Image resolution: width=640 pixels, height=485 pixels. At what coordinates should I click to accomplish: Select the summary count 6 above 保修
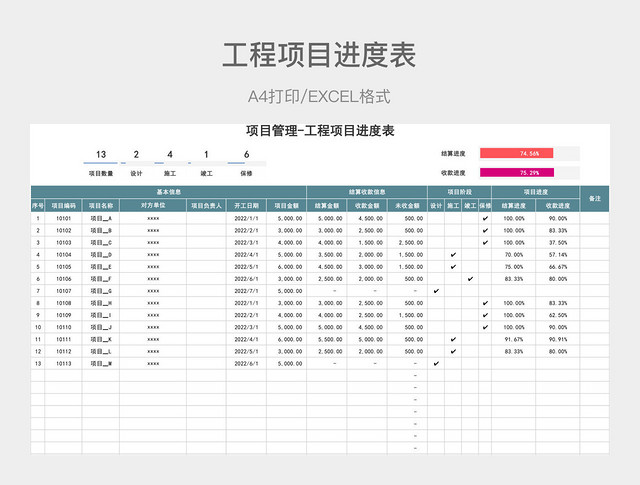[247, 154]
